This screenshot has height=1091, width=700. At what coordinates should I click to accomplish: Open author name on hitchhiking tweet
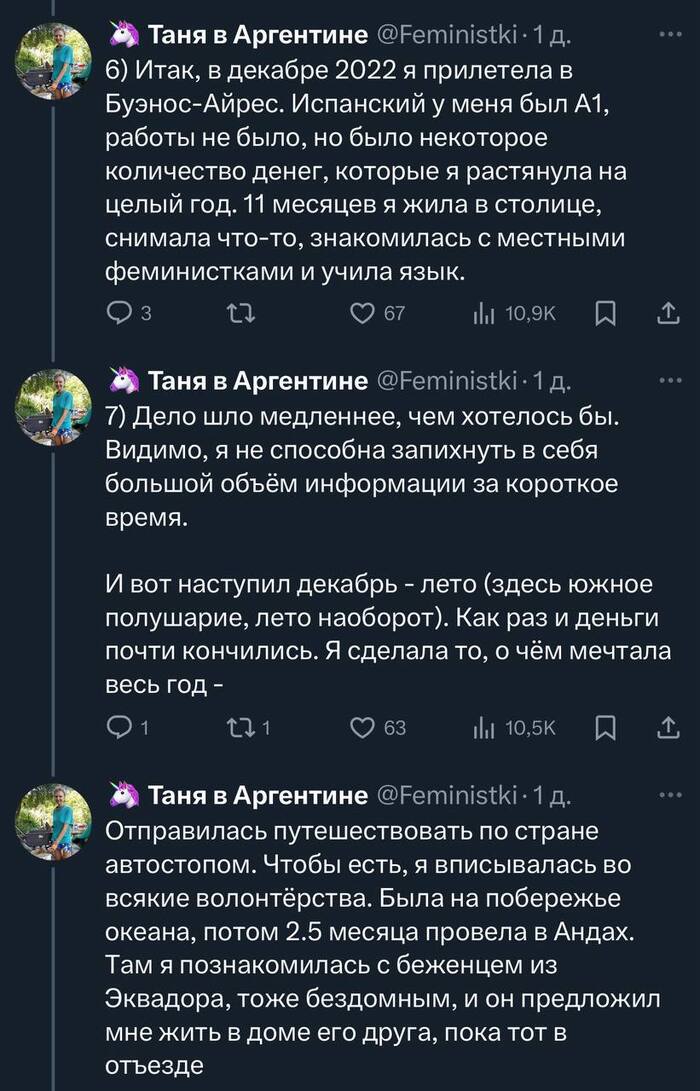click(258, 796)
